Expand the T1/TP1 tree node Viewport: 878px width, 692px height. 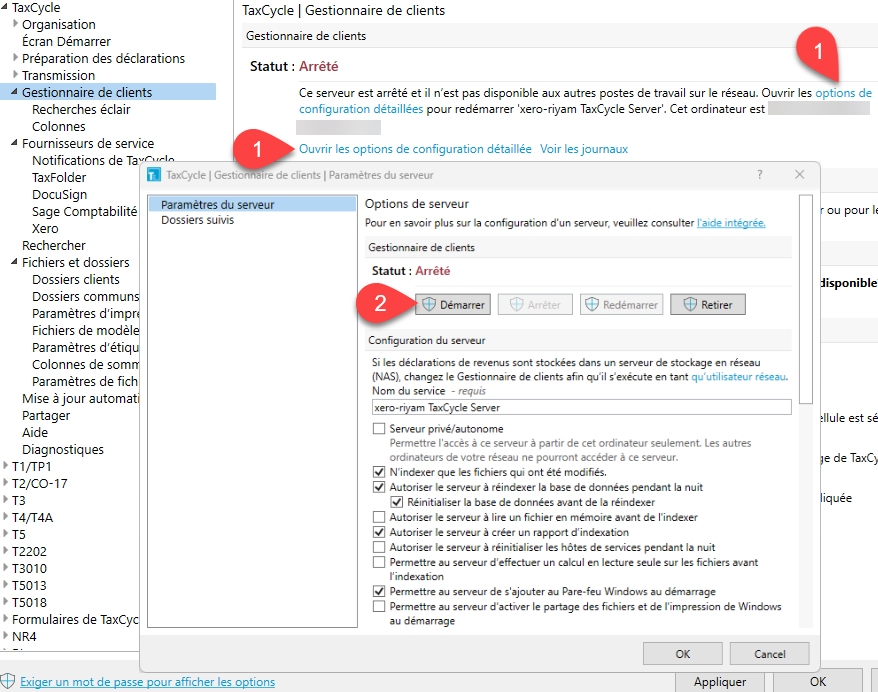tap(5, 466)
